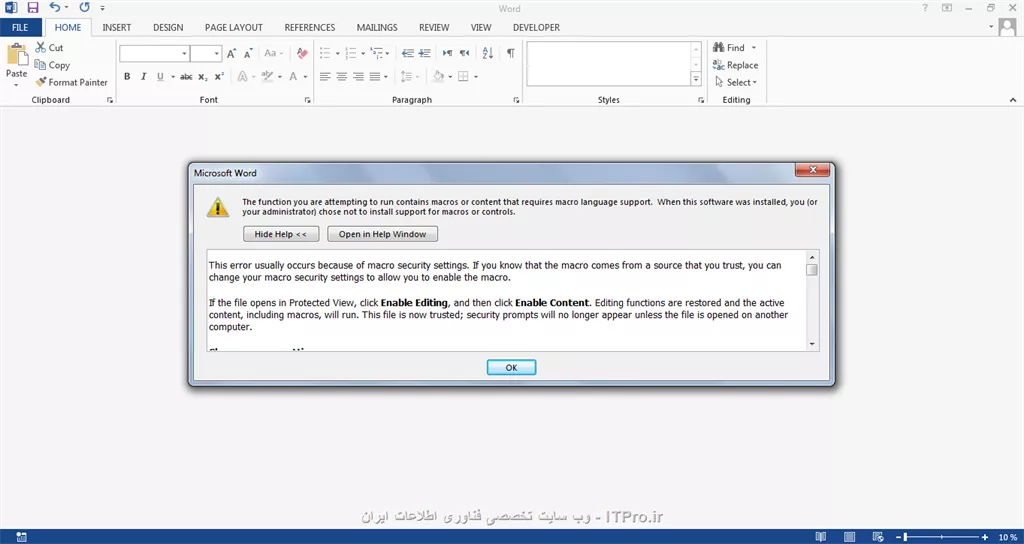1024x544 pixels.
Task: Switch to Web Layout view in status bar
Action: click(x=877, y=537)
